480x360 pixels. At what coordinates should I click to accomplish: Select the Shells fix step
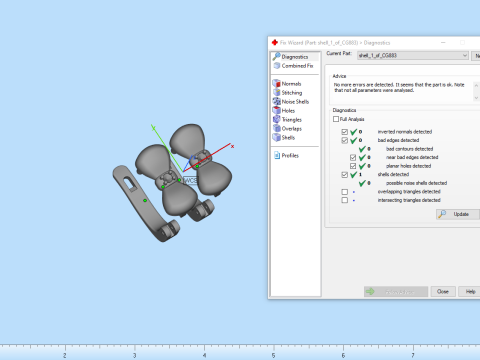[x=288, y=138]
